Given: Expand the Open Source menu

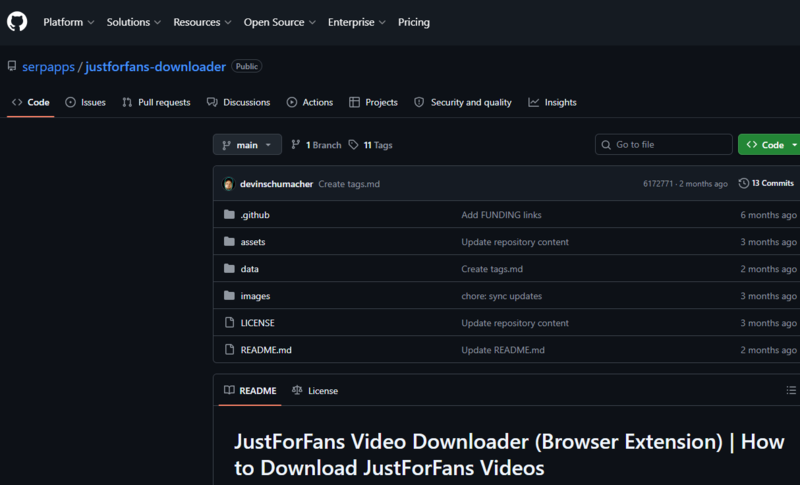Looking at the screenshot, I should pyautogui.click(x=280, y=22).
